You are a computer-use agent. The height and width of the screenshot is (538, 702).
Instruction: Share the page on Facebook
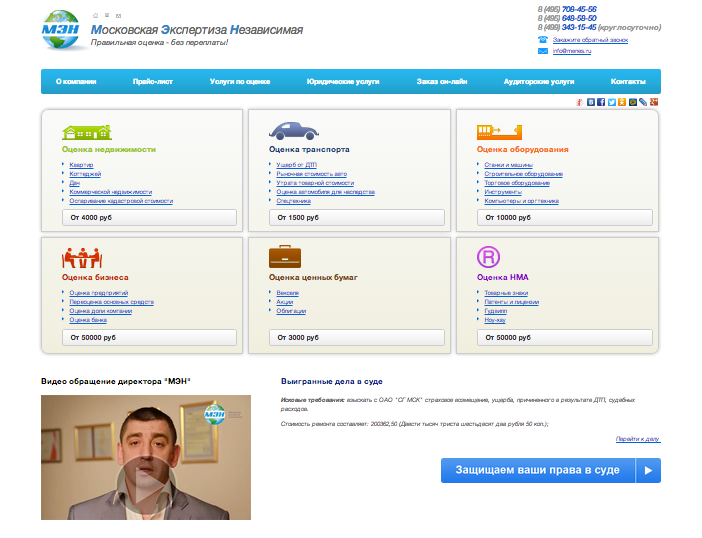601,102
